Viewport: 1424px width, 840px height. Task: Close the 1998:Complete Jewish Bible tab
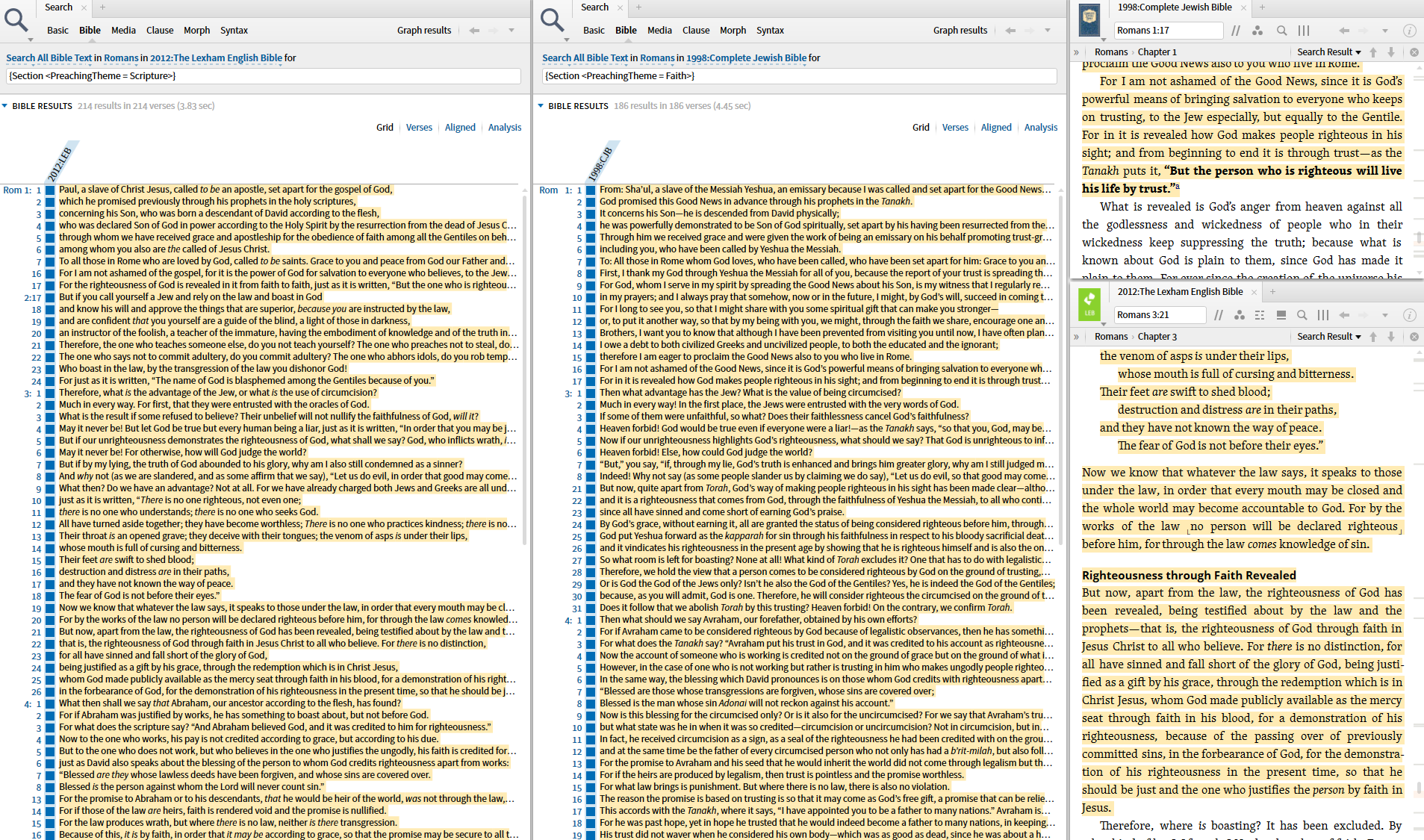[x=1243, y=7]
